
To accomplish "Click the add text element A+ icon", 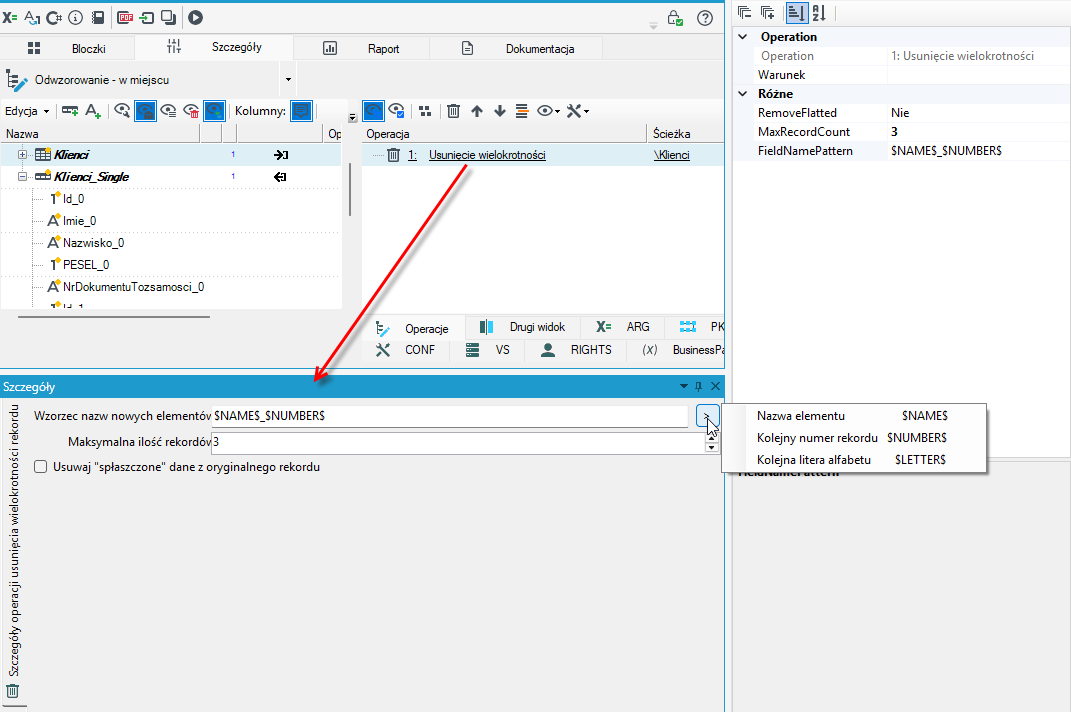I will pos(93,111).
